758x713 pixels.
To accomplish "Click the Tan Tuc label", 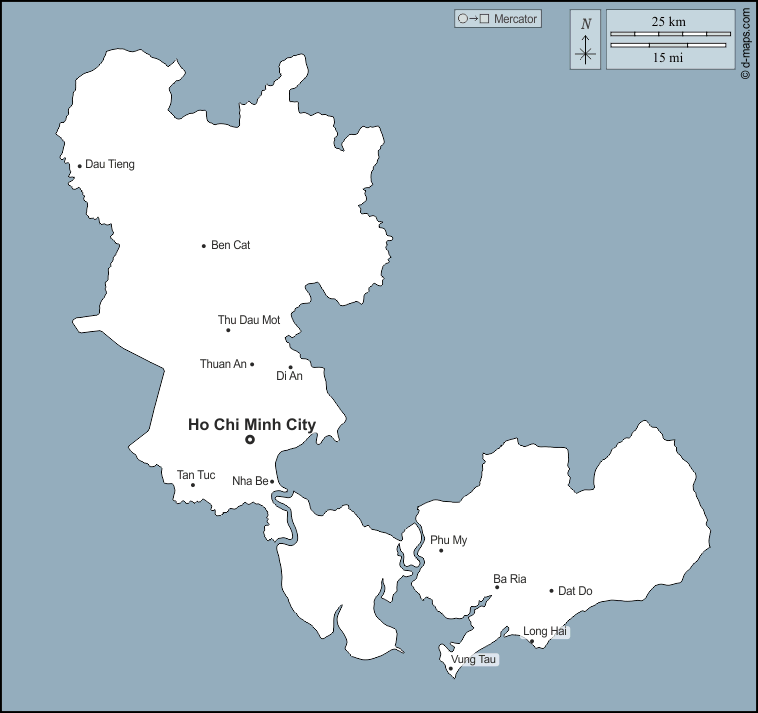I will 196,474.
